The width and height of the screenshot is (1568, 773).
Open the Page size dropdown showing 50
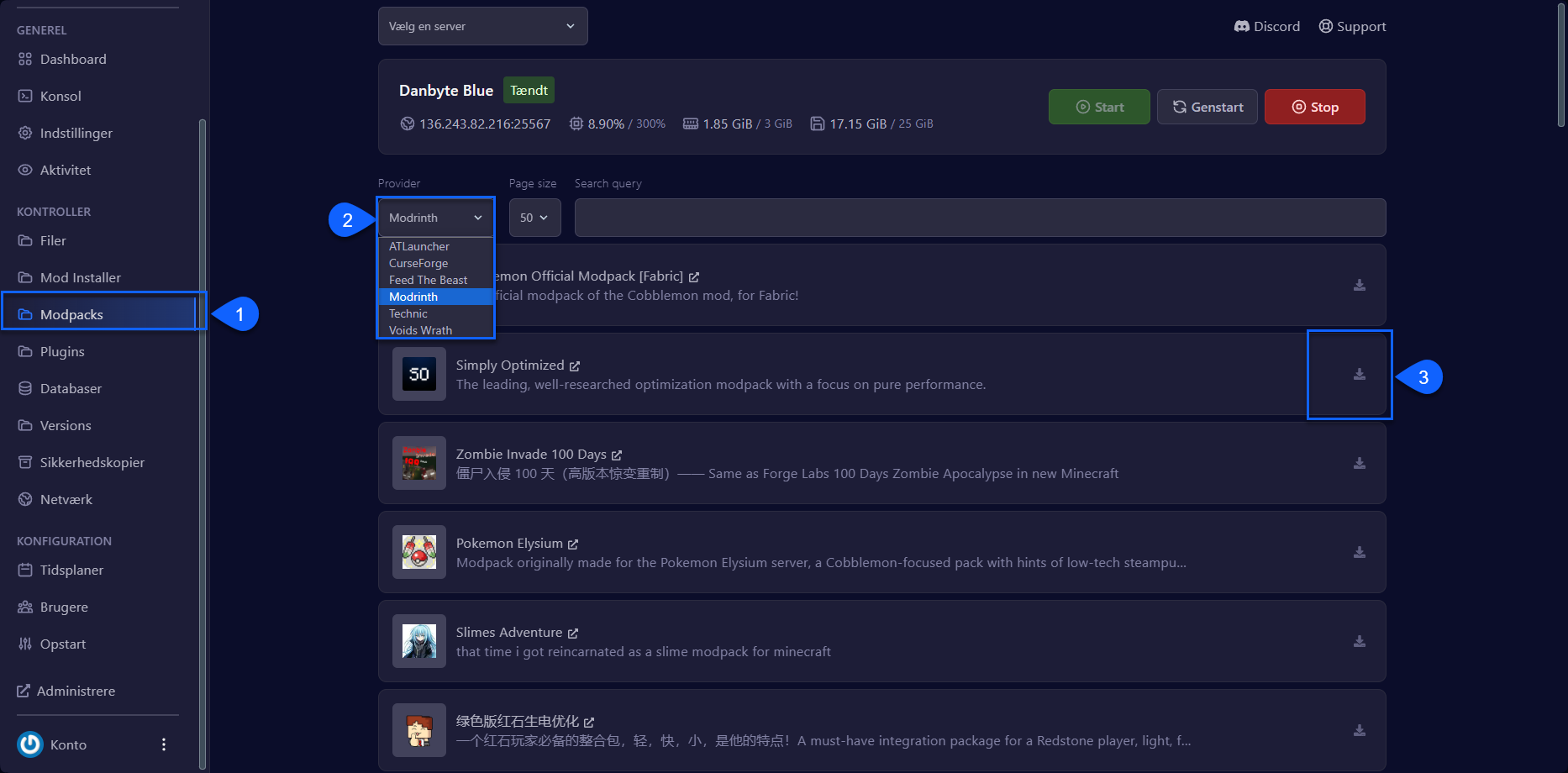[534, 218]
